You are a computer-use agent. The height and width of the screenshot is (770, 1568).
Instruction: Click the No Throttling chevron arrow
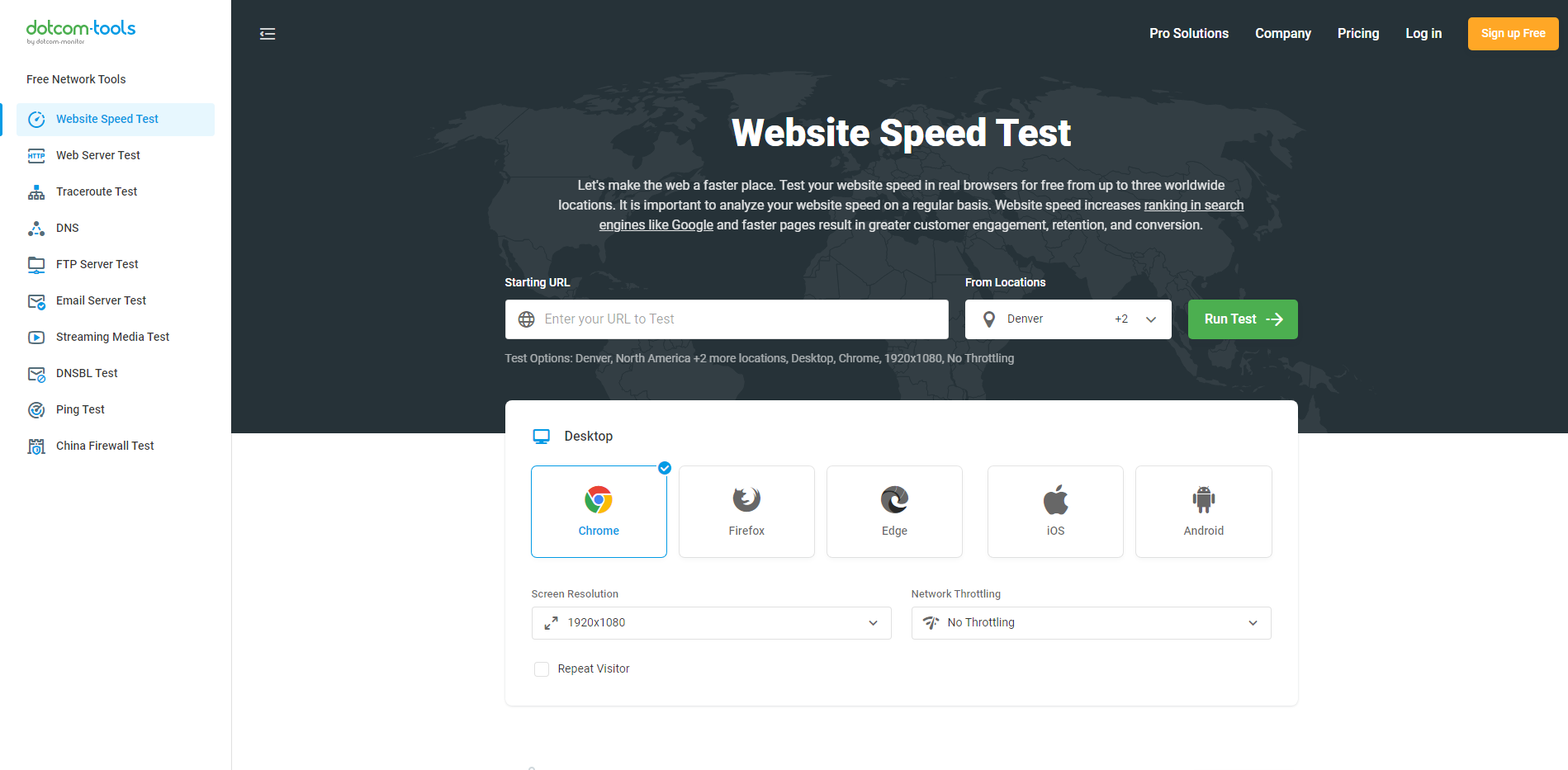[1253, 623]
